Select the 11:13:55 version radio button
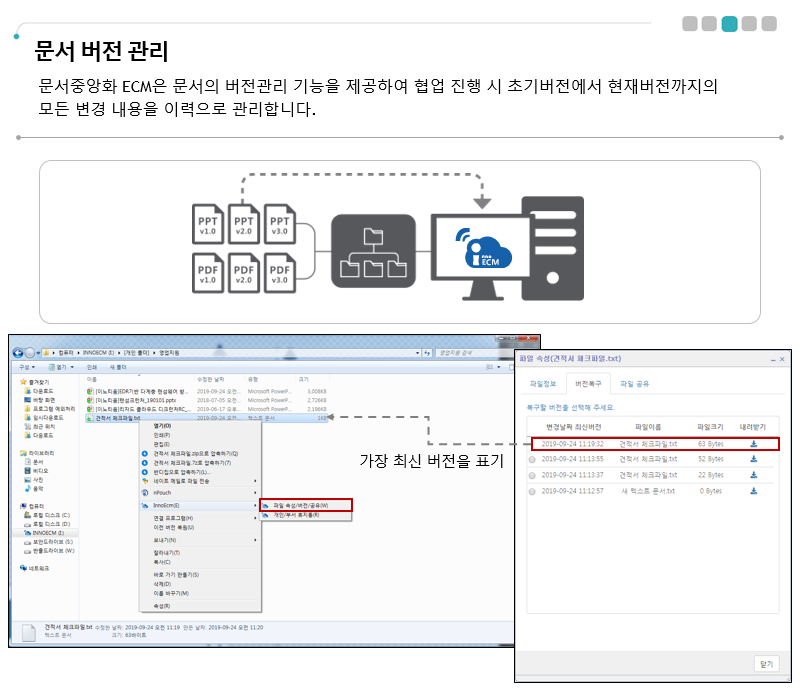This screenshot has height=700, width=800. tap(533, 459)
